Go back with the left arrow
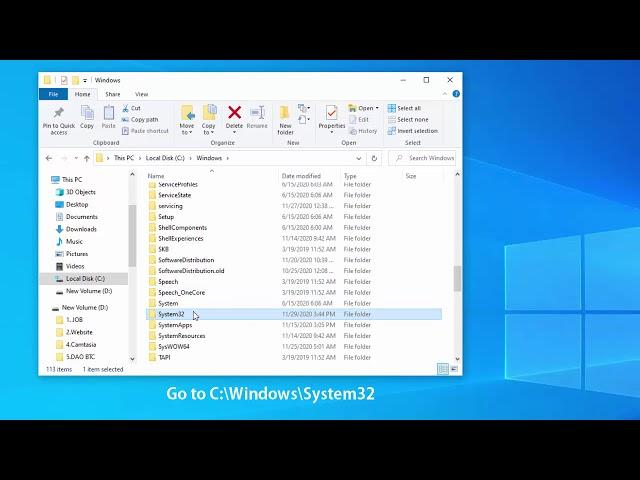Image resolution: width=640 pixels, height=480 pixels. (49, 158)
